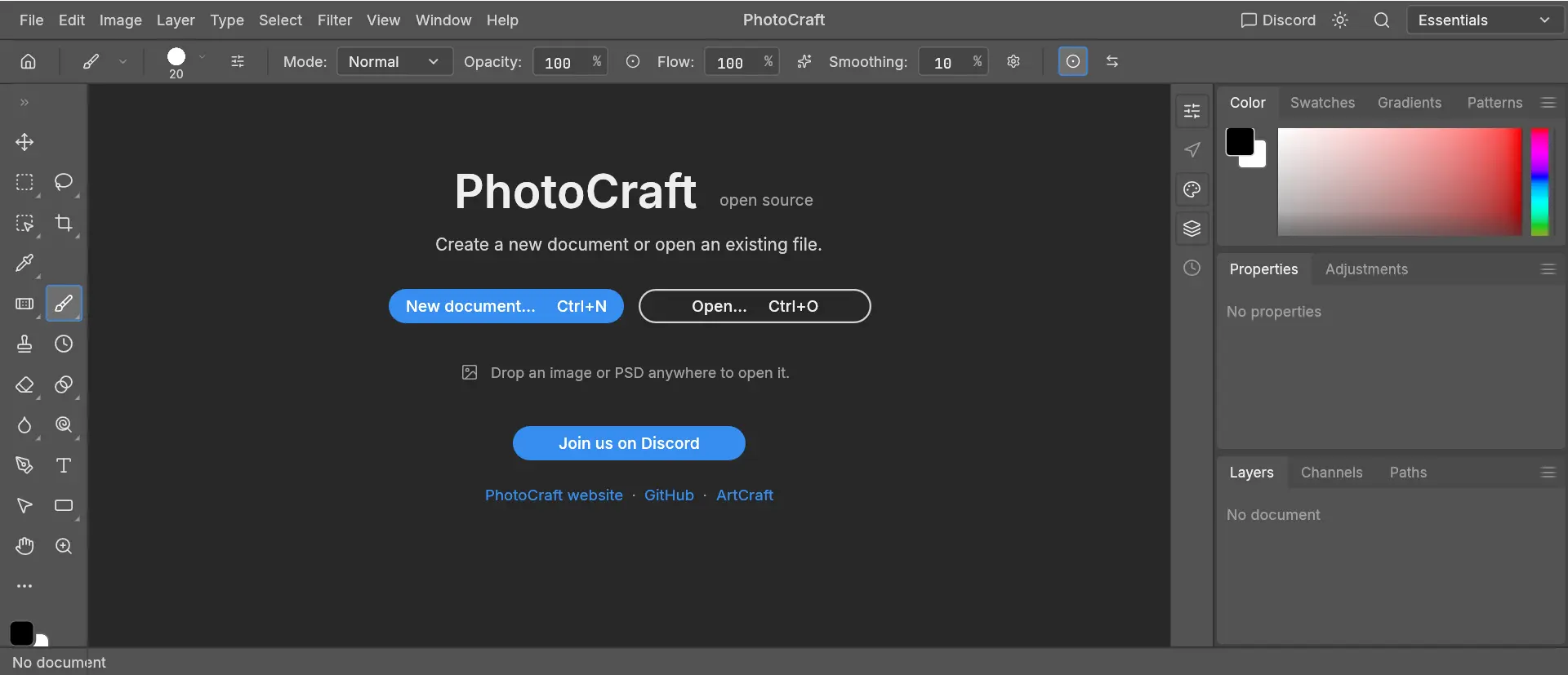Select the Rectangular Marquee tool
The width and height of the screenshot is (1568, 675).
point(24,182)
